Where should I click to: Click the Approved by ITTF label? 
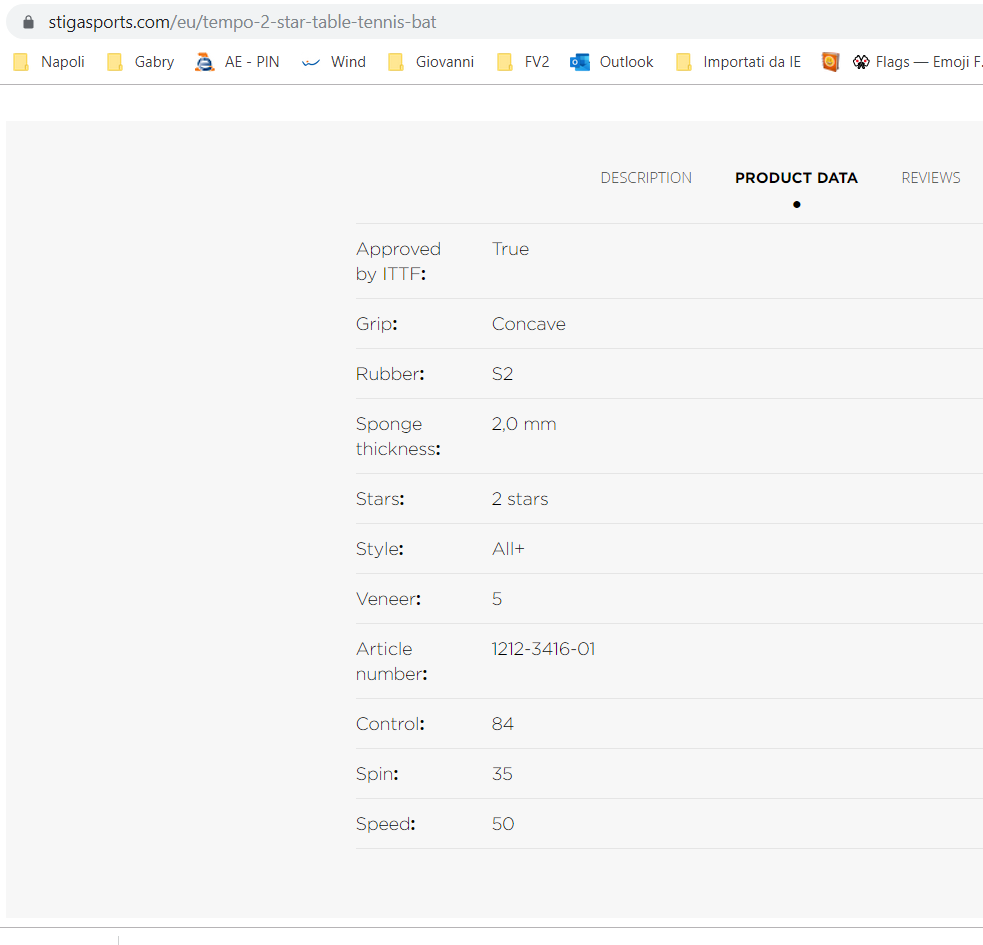398,261
